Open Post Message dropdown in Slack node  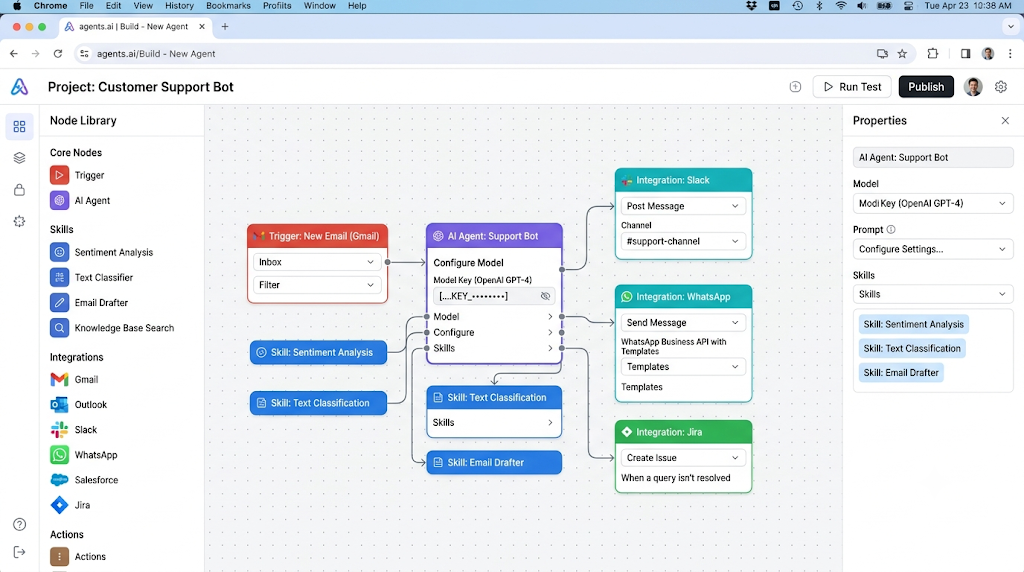coord(682,206)
